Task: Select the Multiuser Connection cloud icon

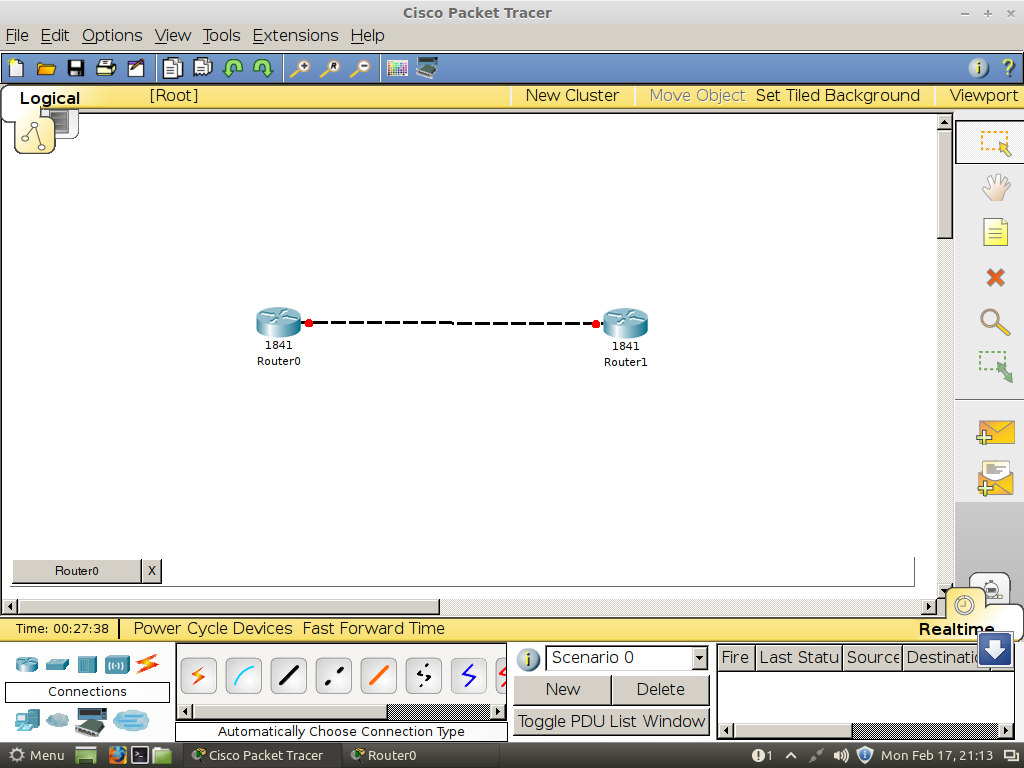Action: [131, 720]
